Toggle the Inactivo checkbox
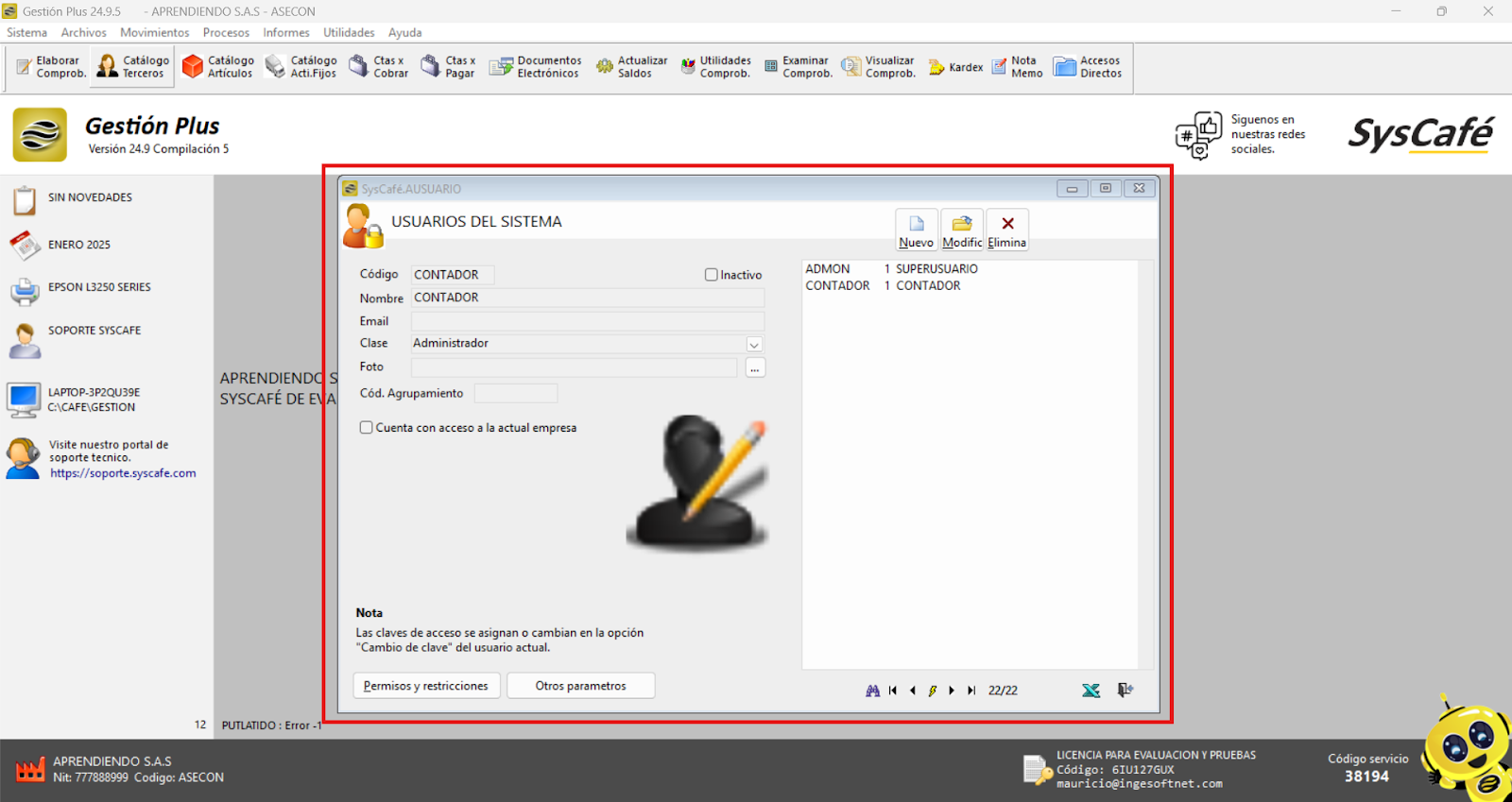 click(x=712, y=275)
